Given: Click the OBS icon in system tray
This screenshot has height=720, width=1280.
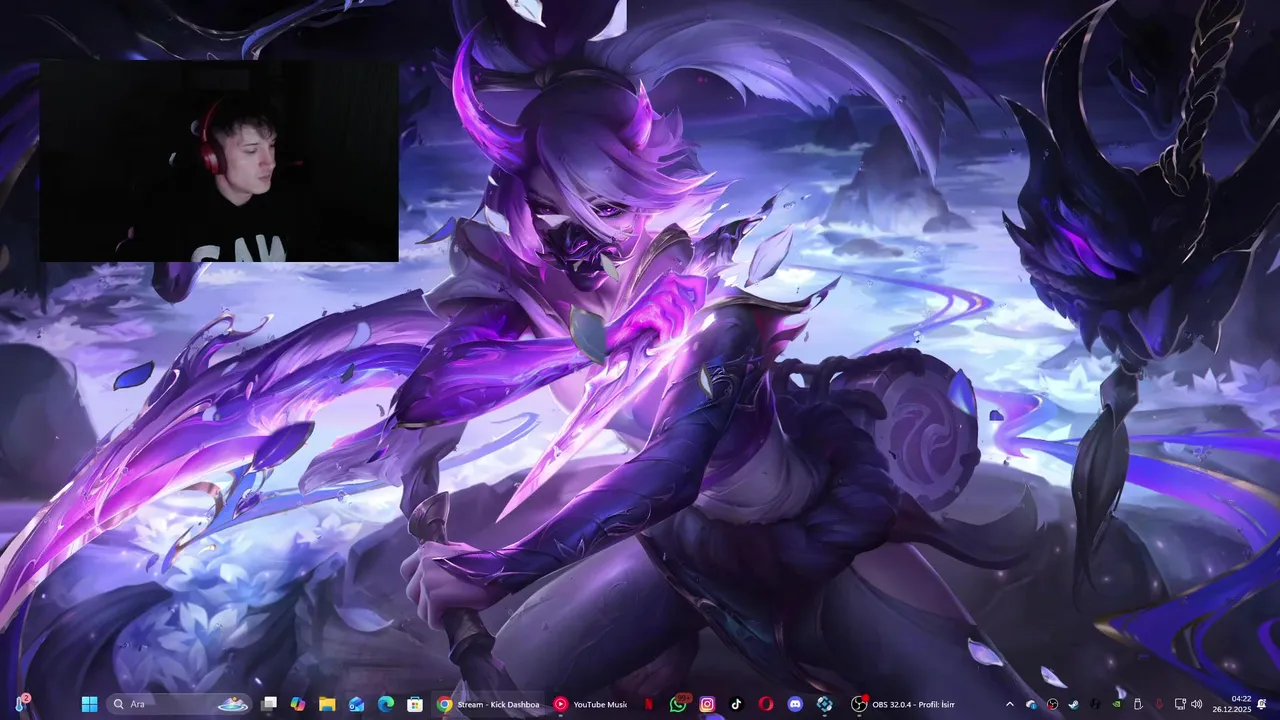Looking at the screenshot, I should pos(1053,704).
